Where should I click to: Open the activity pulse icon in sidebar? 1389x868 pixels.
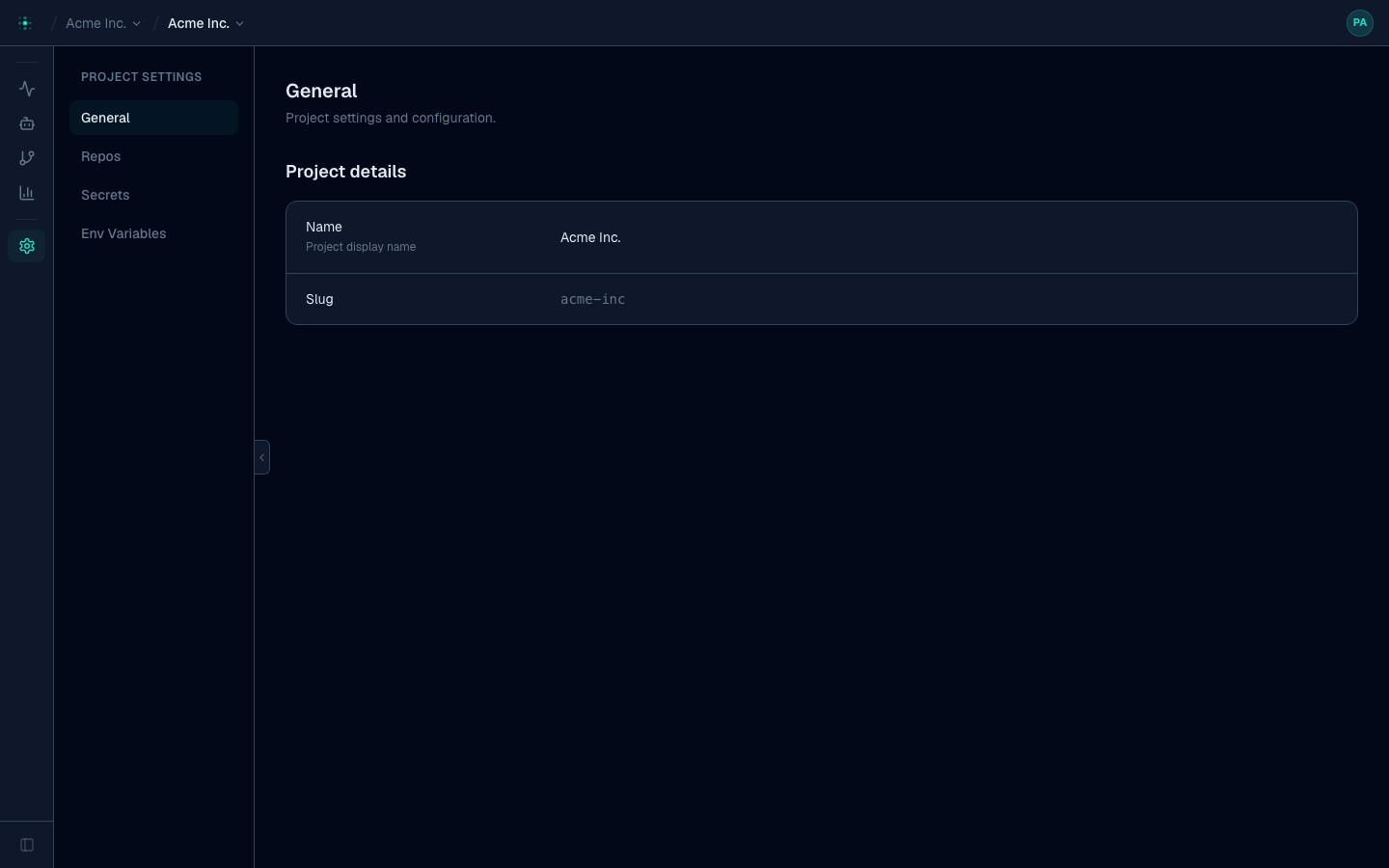pyautogui.click(x=27, y=89)
